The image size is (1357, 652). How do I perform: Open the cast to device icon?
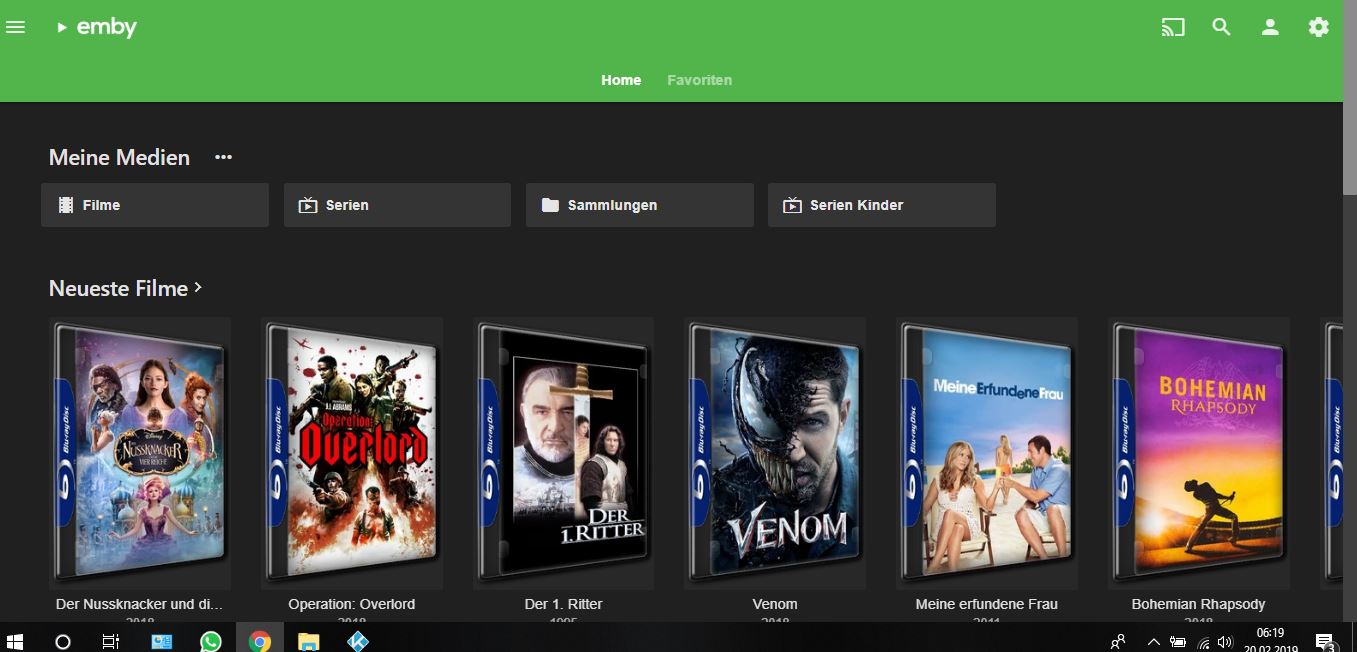pos(1173,27)
